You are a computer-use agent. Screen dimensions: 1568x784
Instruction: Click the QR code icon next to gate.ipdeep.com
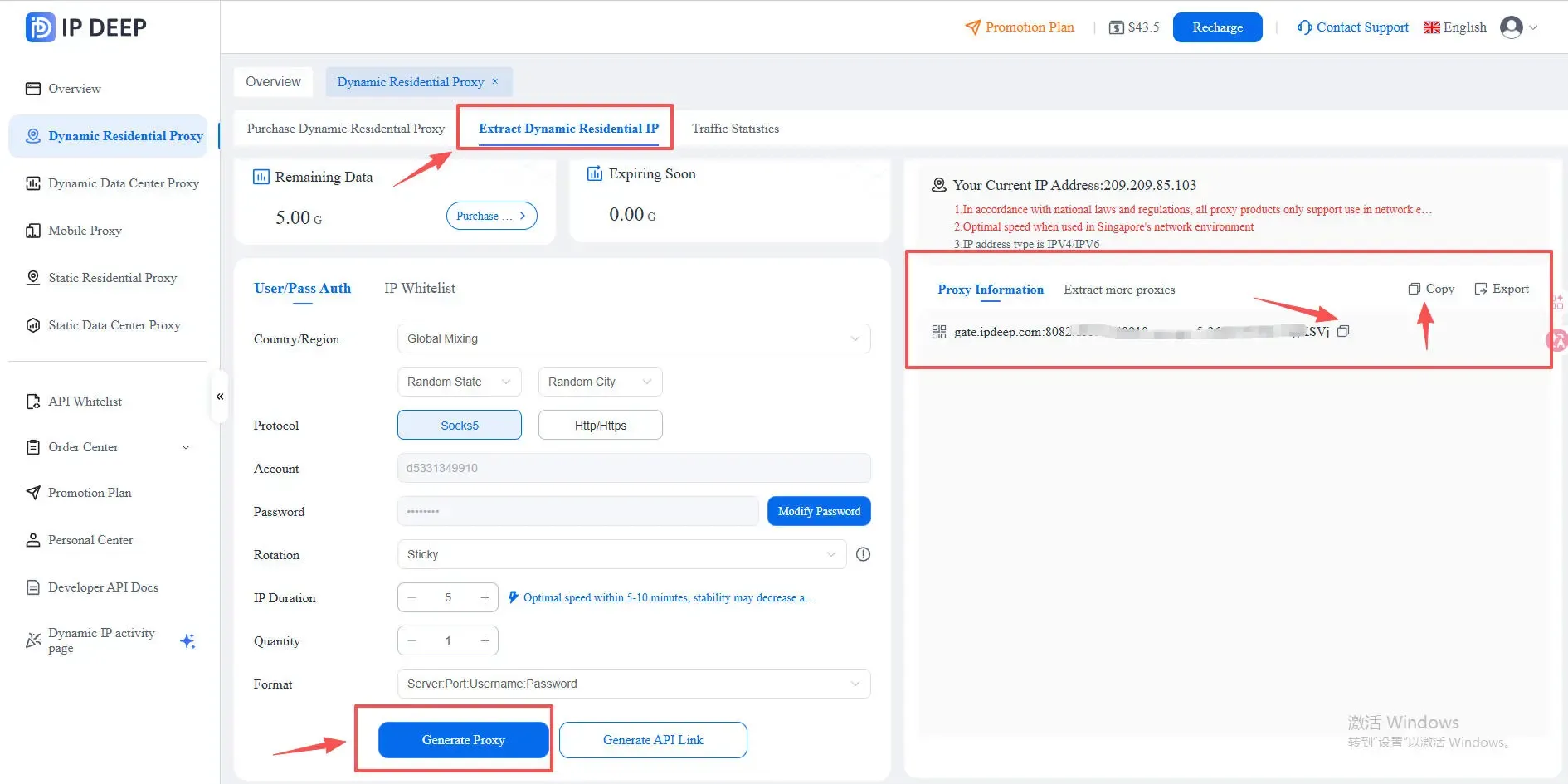tap(938, 332)
